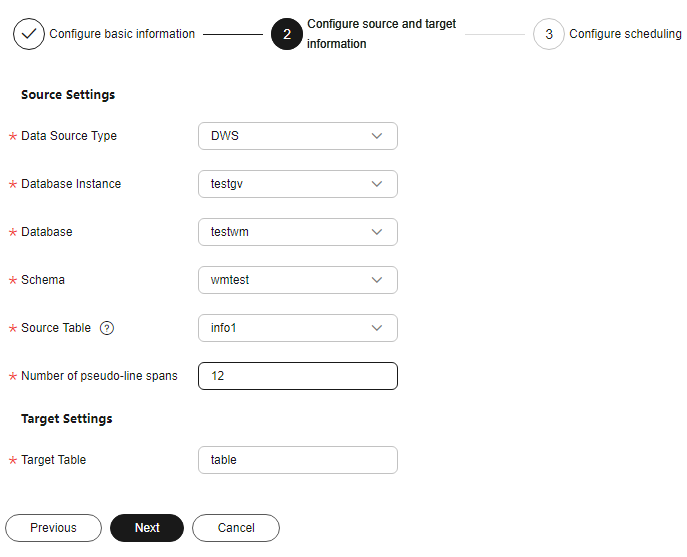Click the Source Table help question-mark icon
Screen dimensions: 687x557
click(x=107, y=328)
